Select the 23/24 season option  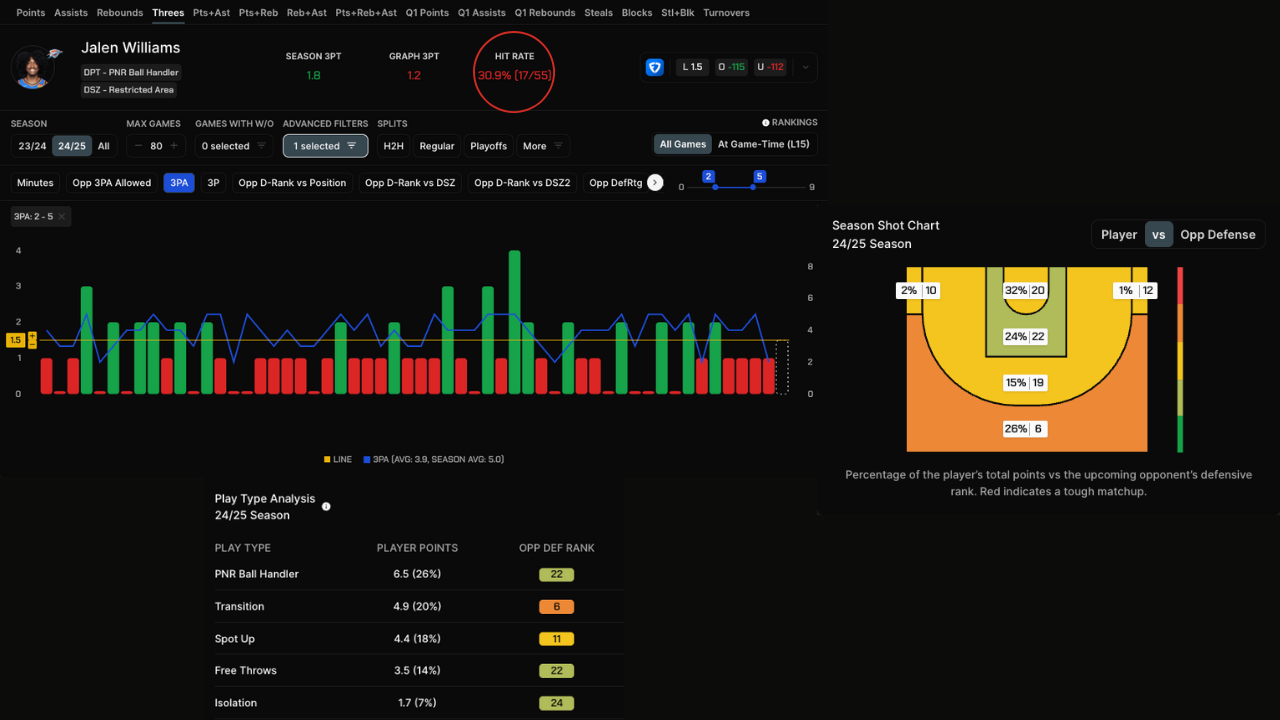32,146
